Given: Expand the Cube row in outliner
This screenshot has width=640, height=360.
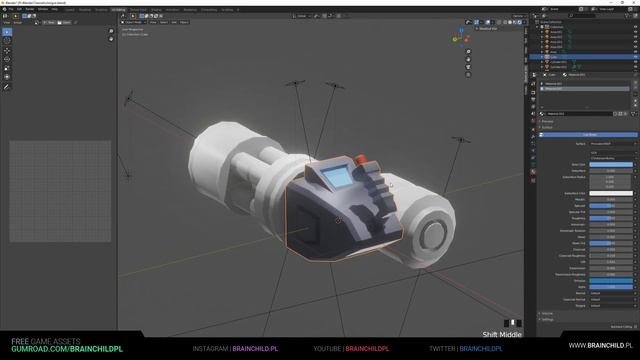Looking at the screenshot, I should (542, 57).
